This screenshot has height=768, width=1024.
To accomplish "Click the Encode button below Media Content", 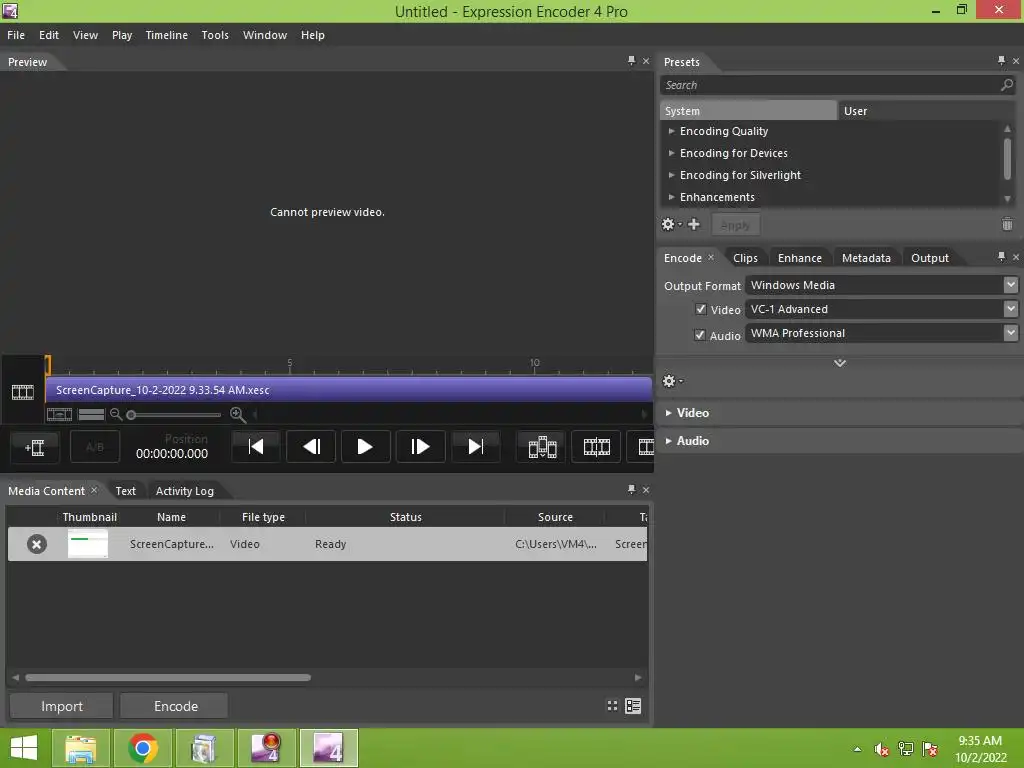I will 175,706.
